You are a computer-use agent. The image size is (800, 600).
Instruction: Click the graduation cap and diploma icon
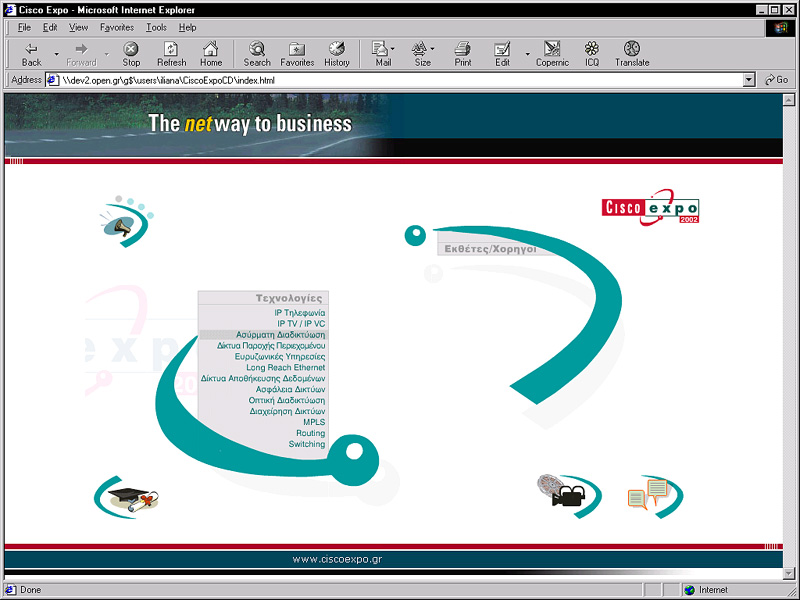(127, 497)
